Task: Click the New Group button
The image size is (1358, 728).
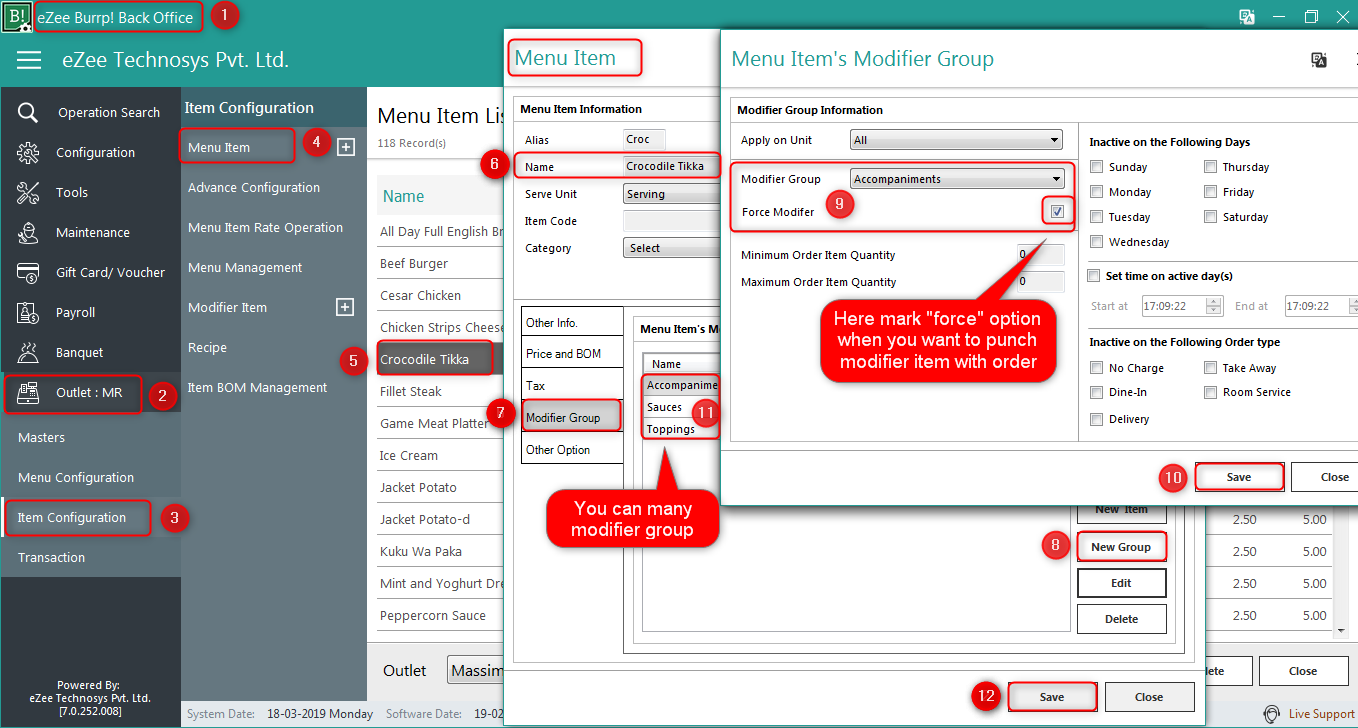Action: [x=1121, y=547]
